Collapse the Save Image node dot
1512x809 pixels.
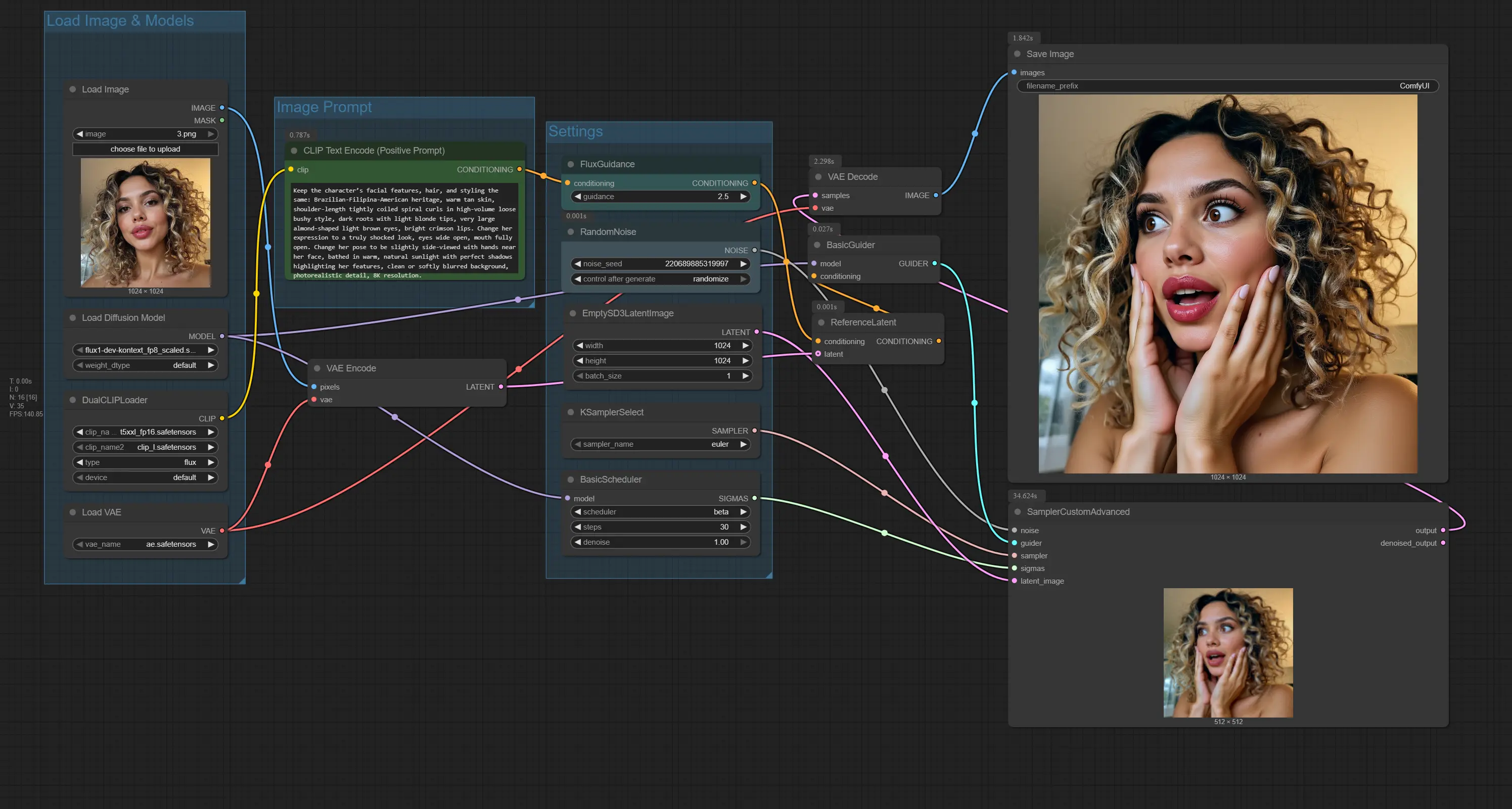click(x=1017, y=54)
